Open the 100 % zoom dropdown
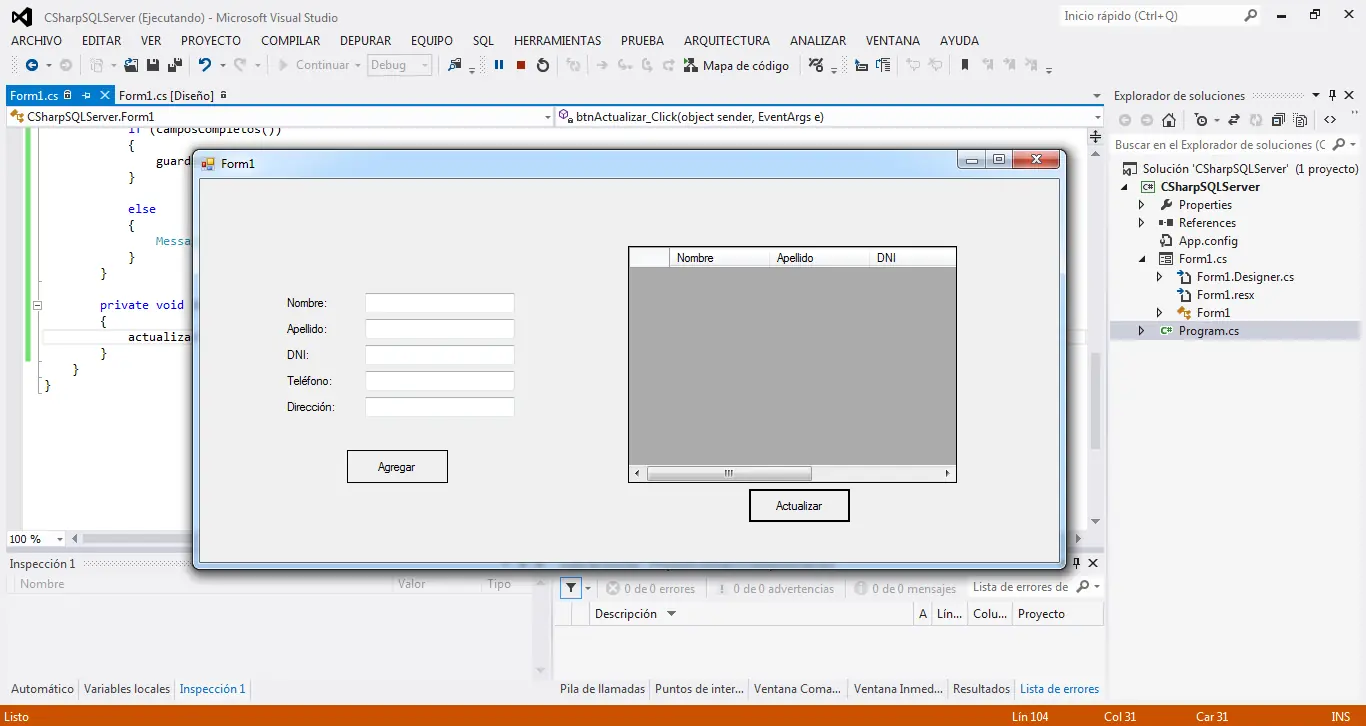Screen dimensions: 1366x726 click(x=60, y=539)
